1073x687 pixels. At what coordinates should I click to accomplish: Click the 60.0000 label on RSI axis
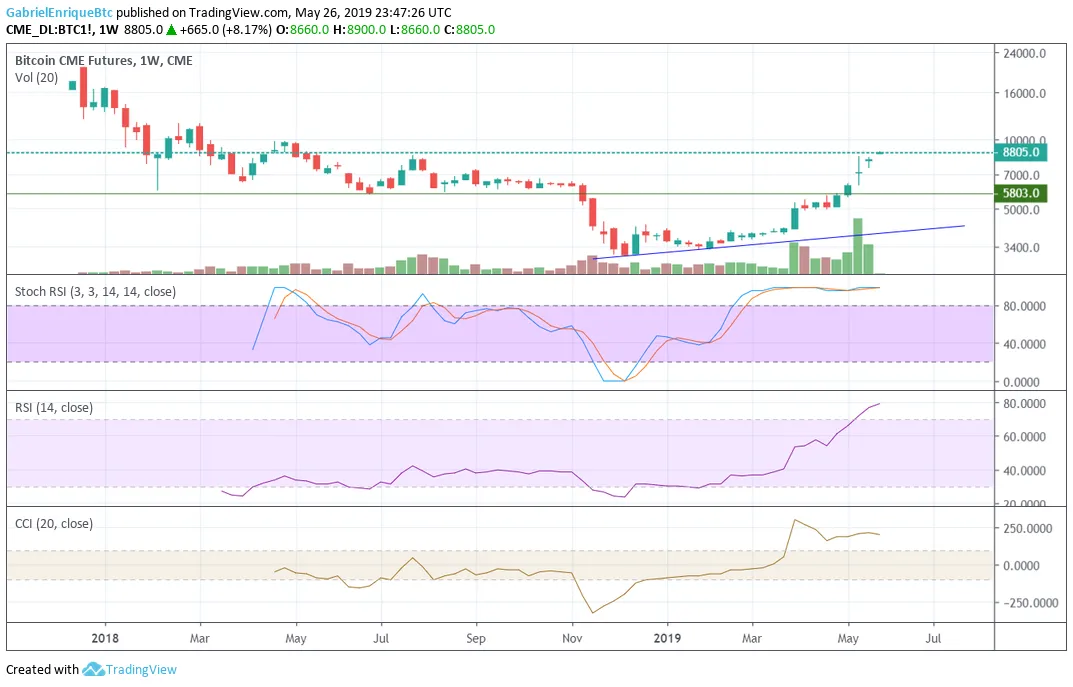(x=1024, y=437)
